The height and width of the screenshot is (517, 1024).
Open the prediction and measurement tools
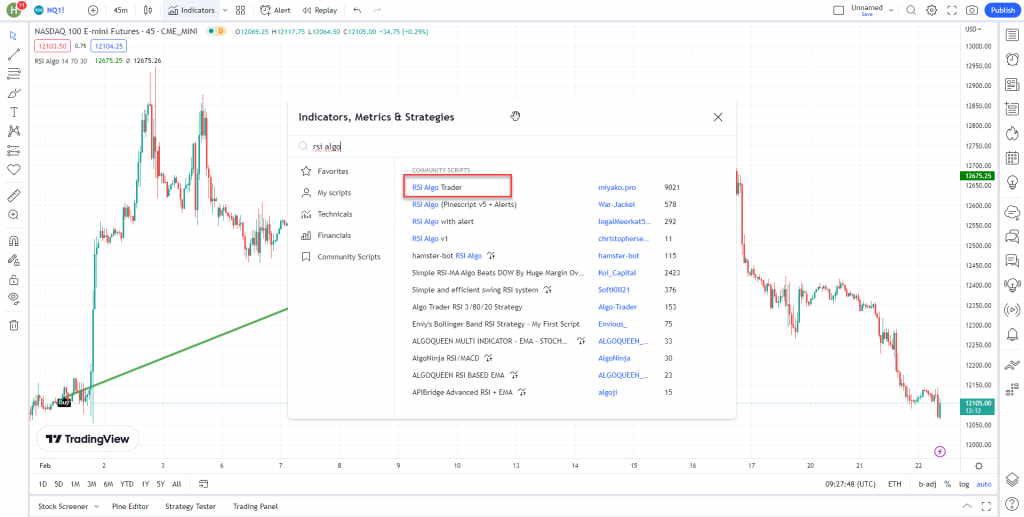pyautogui.click(x=14, y=151)
